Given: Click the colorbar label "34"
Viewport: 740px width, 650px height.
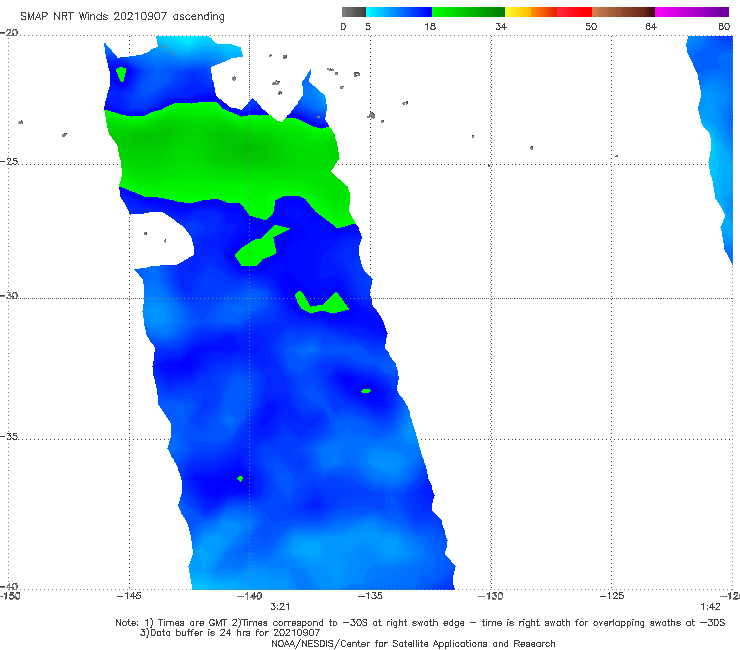Looking at the screenshot, I should coord(501,26).
